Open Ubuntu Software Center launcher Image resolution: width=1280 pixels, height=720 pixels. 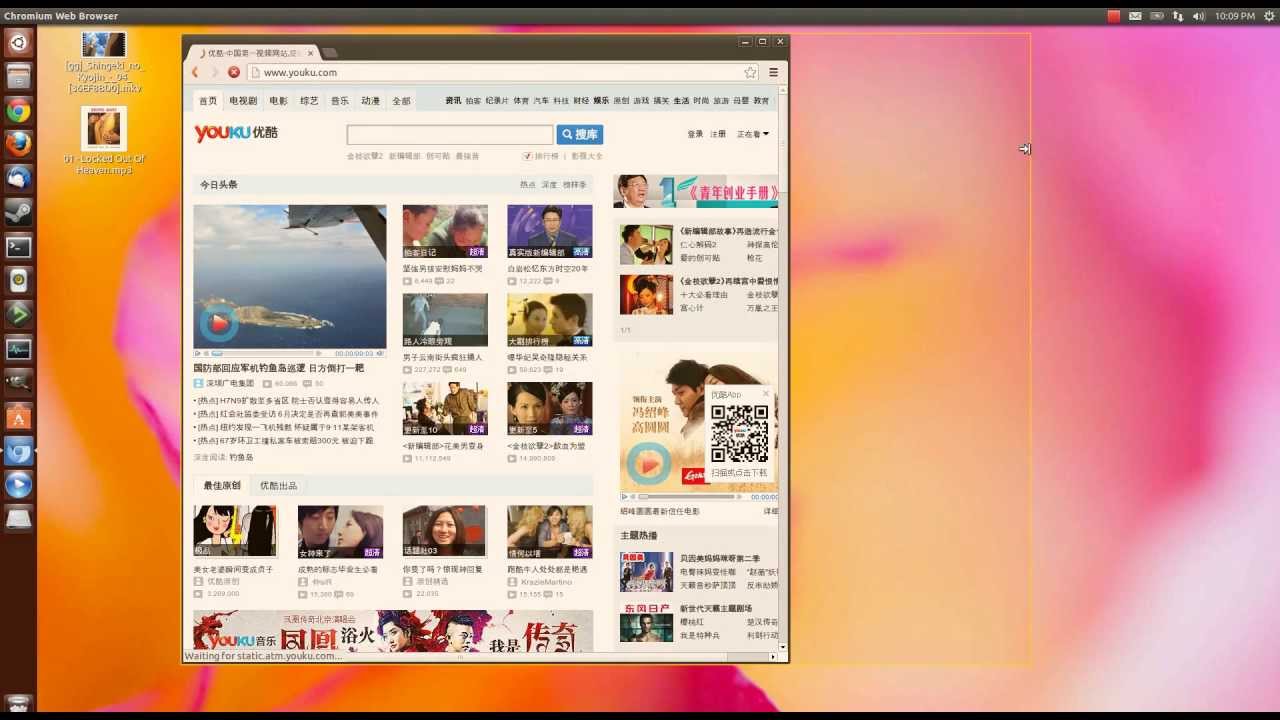click(x=18, y=417)
